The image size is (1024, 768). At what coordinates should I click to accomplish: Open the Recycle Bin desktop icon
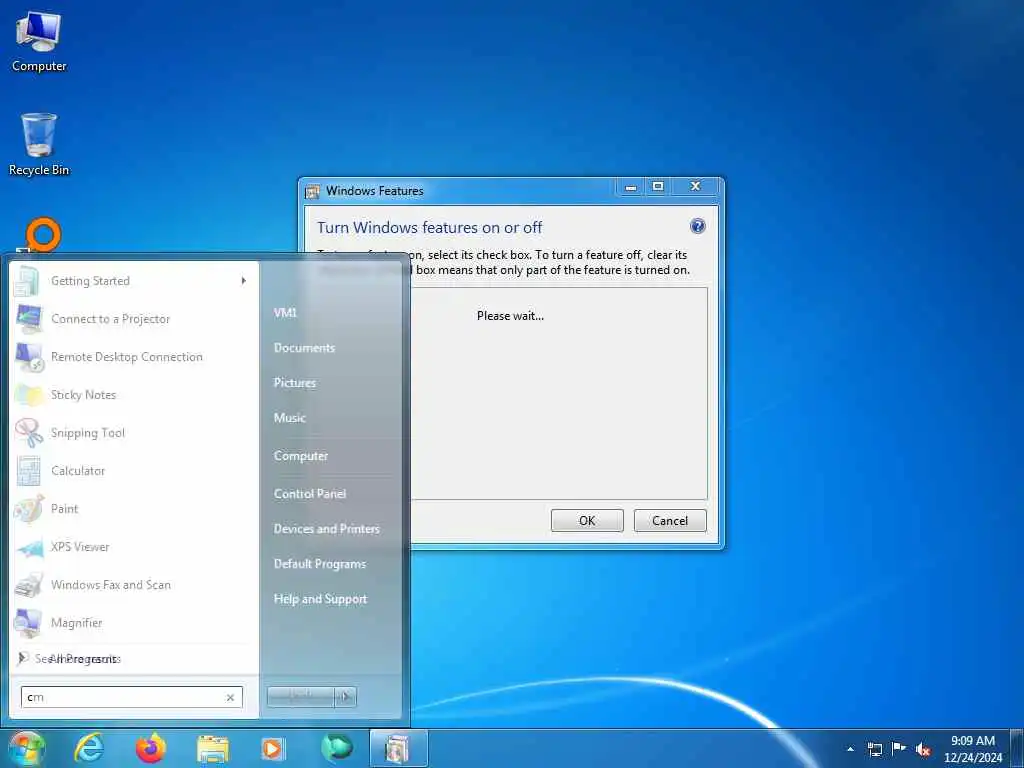tap(39, 144)
